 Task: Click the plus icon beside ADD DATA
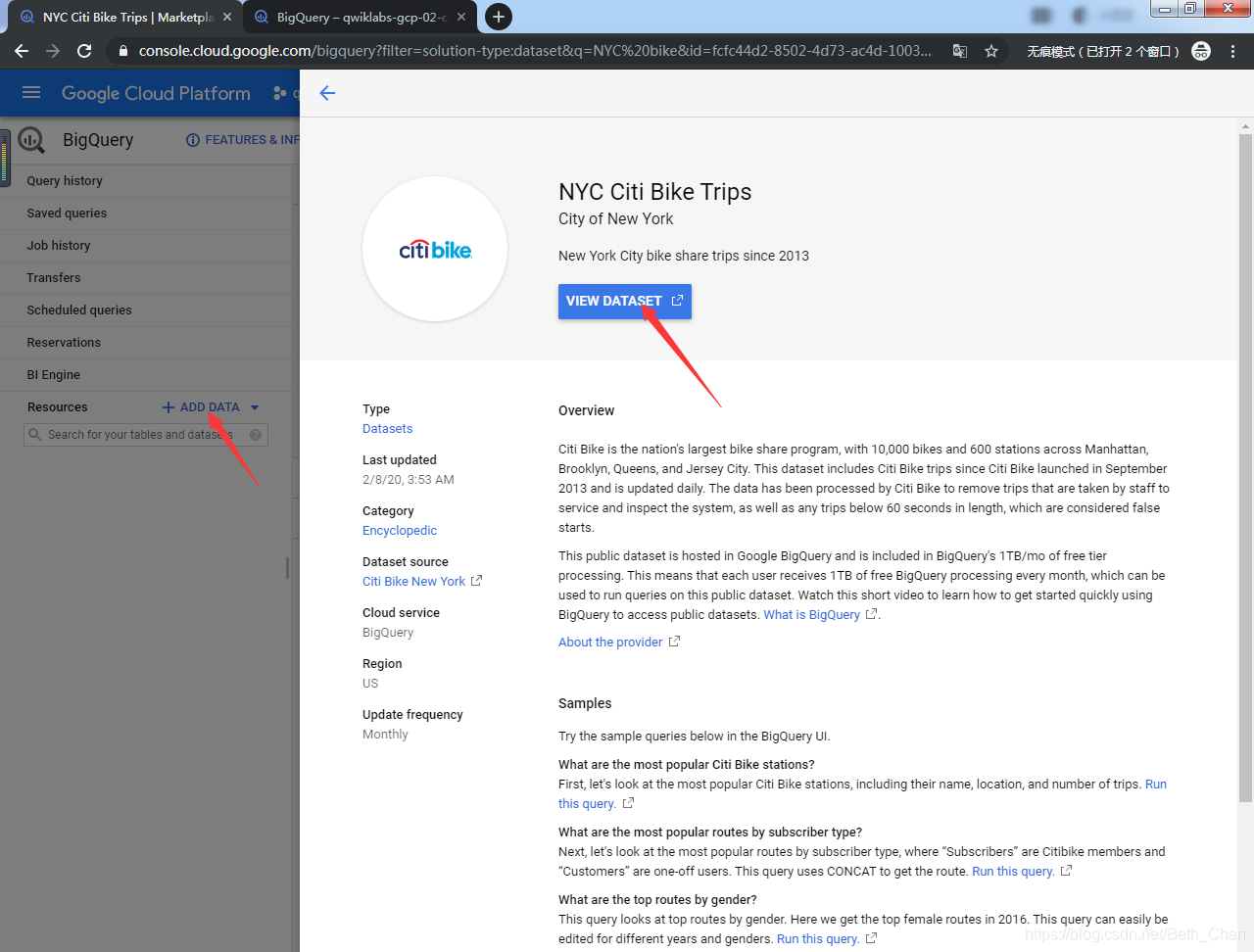click(x=169, y=407)
